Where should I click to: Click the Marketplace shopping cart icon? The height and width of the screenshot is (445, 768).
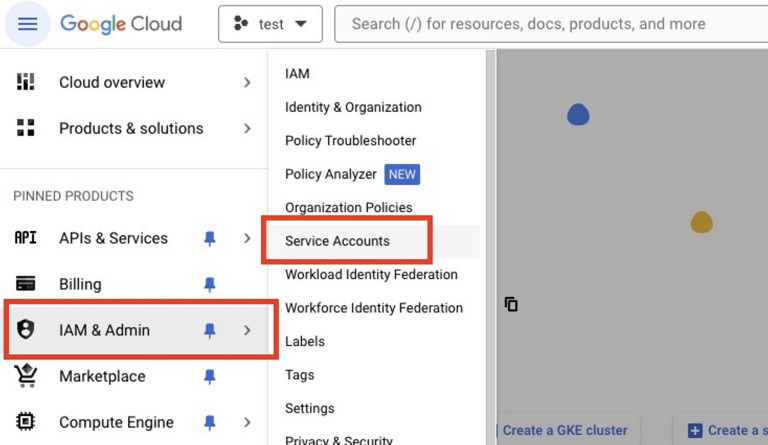(26, 376)
